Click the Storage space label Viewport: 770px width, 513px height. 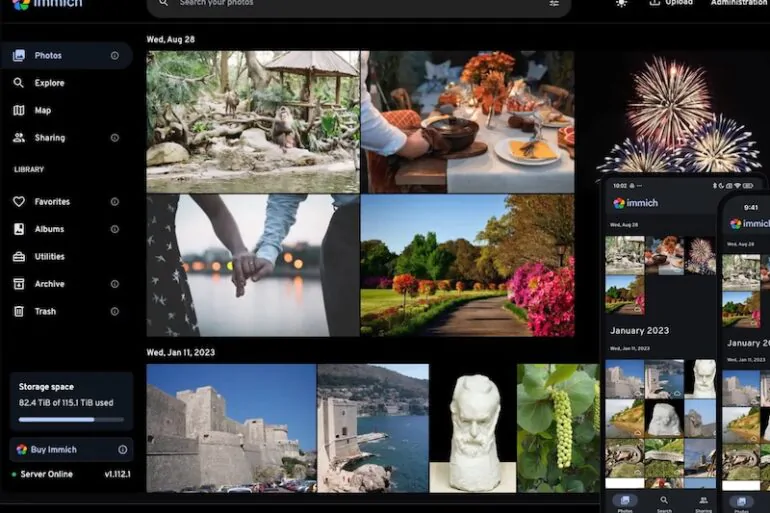(46, 387)
